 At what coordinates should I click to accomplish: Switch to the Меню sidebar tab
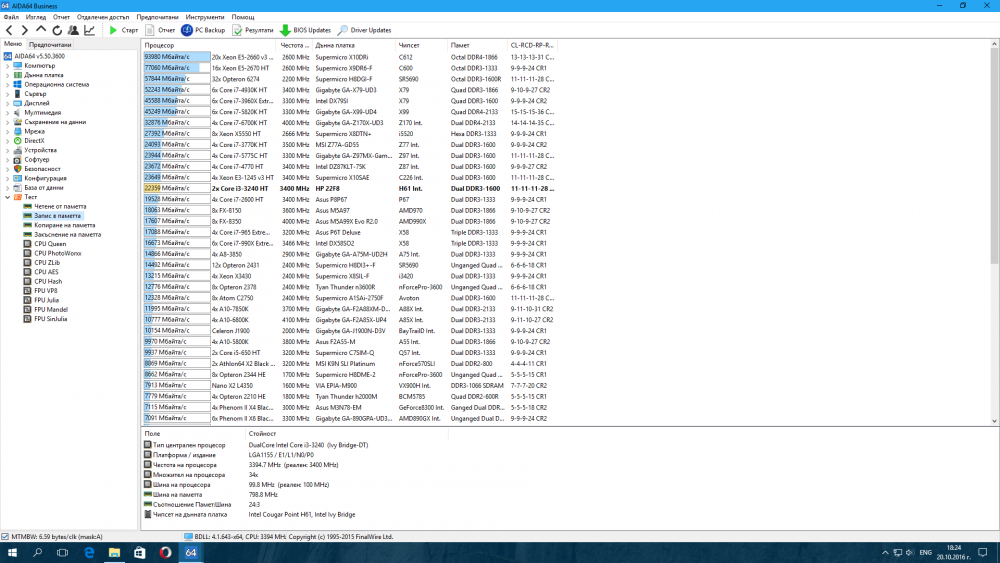[x=13, y=44]
